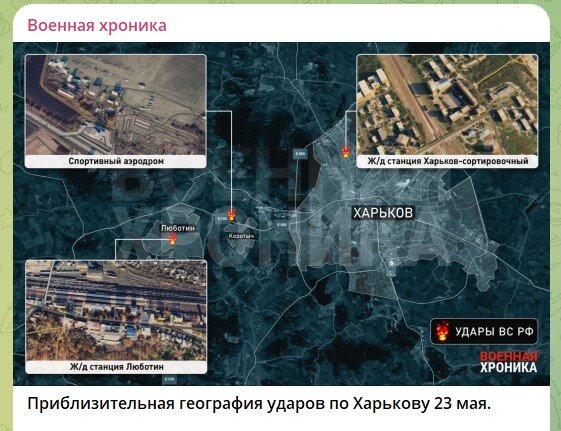Select the Люботин town label on the map
561x431 pixels.
[178, 228]
